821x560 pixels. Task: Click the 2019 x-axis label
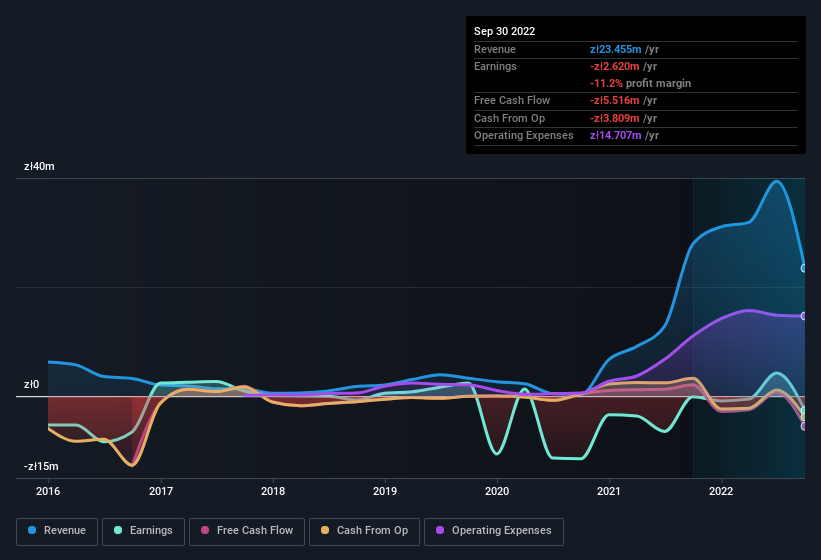pyautogui.click(x=385, y=491)
